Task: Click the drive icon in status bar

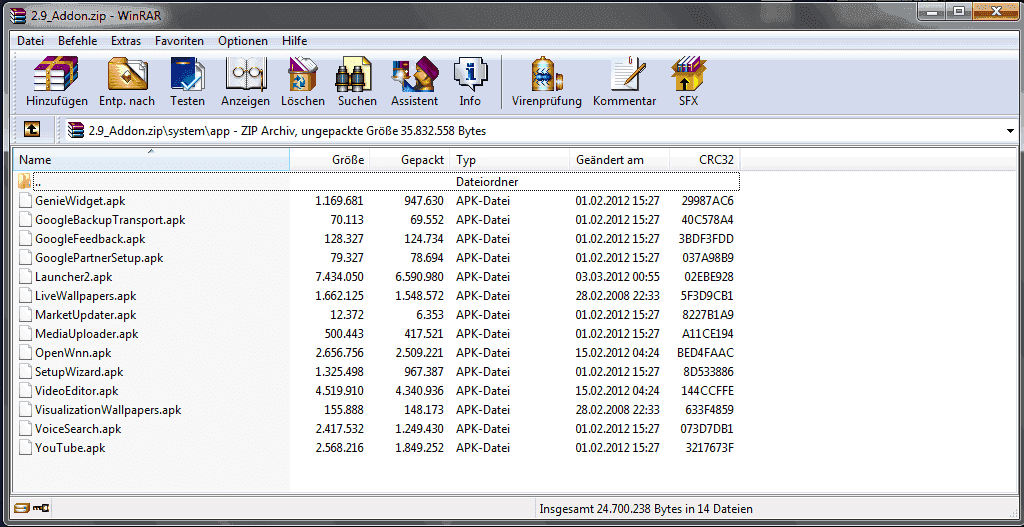Action: point(22,507)
